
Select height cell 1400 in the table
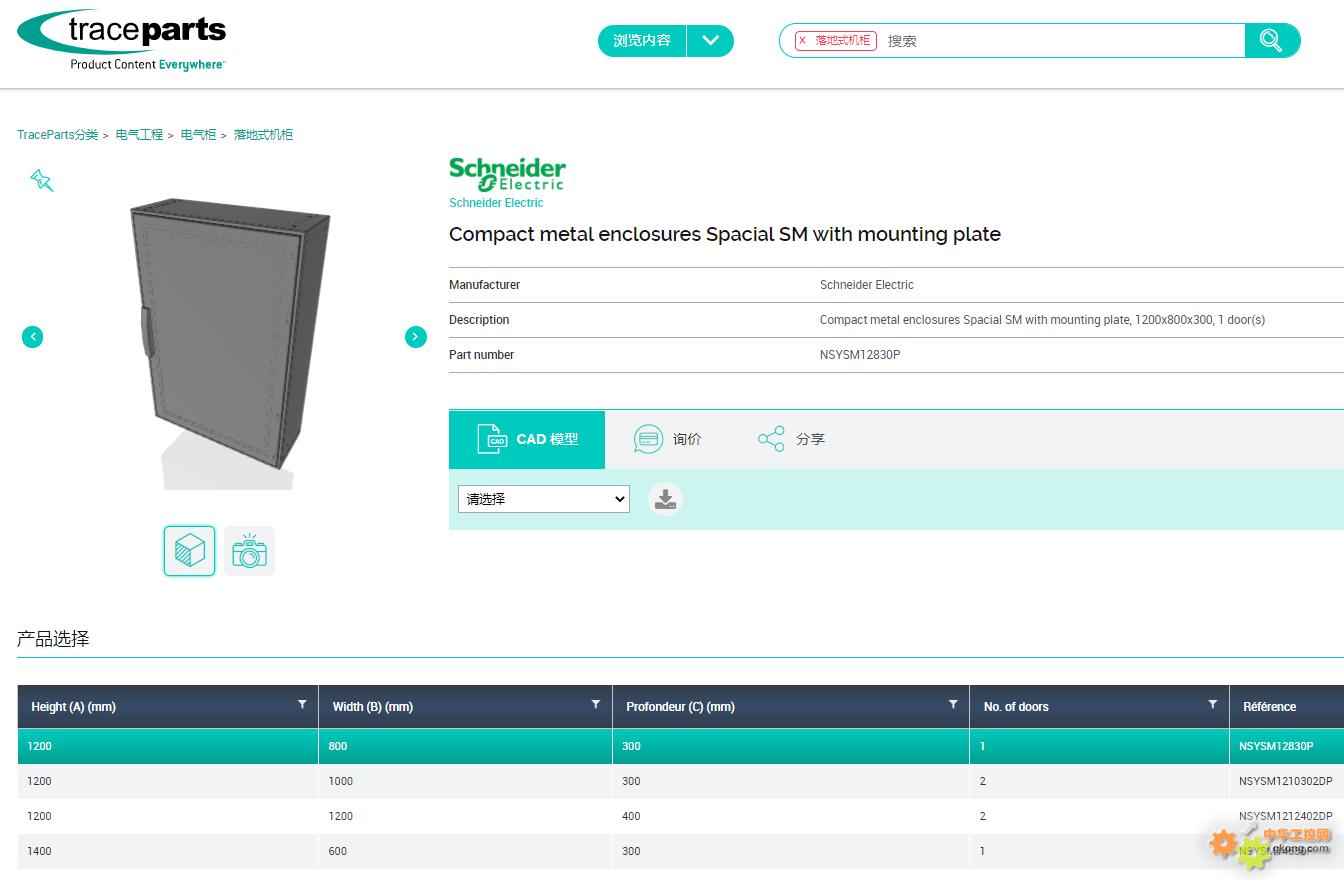coord(168,851)
